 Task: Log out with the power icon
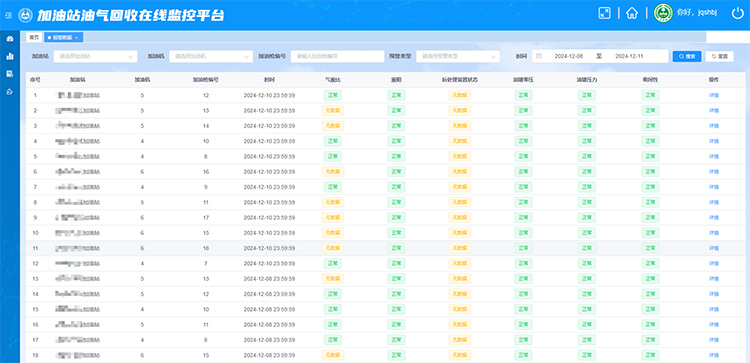pyautogui.click(x=738, y=13)
